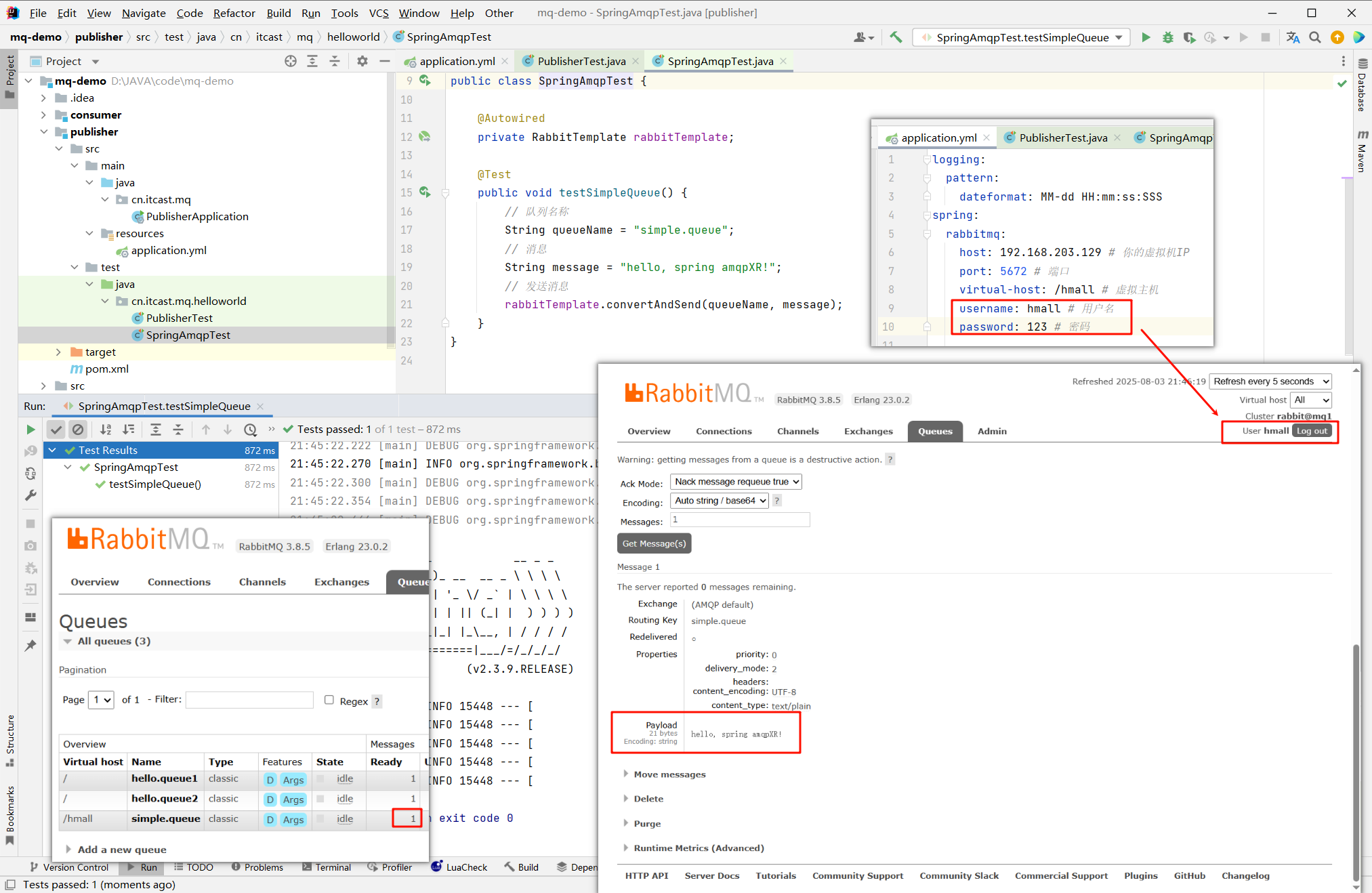The height and width of the screenshot is (893, 1372).
Task: Check the Regex checkbox in Queues filter
Action: click(329, 700)
